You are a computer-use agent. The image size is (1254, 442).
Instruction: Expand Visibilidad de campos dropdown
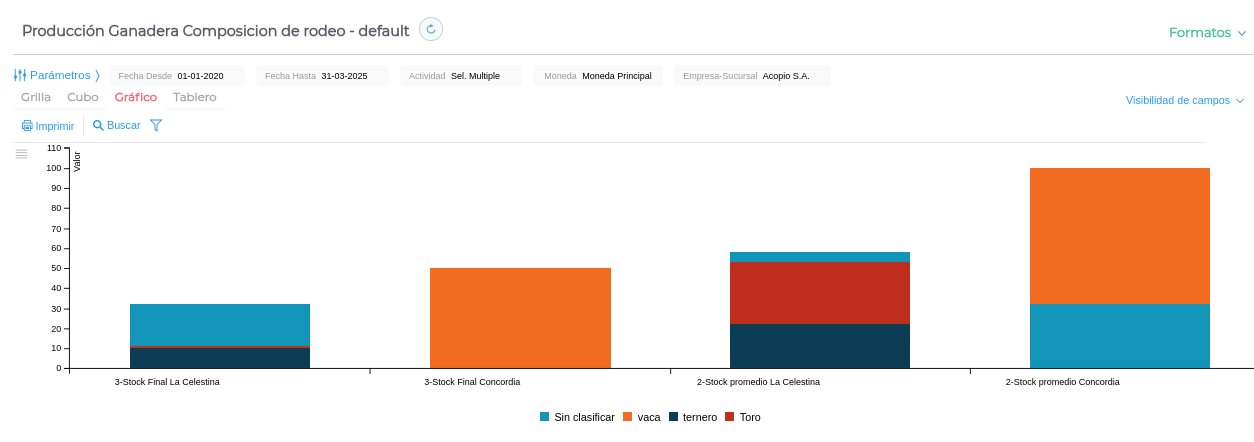(1184, 100)
